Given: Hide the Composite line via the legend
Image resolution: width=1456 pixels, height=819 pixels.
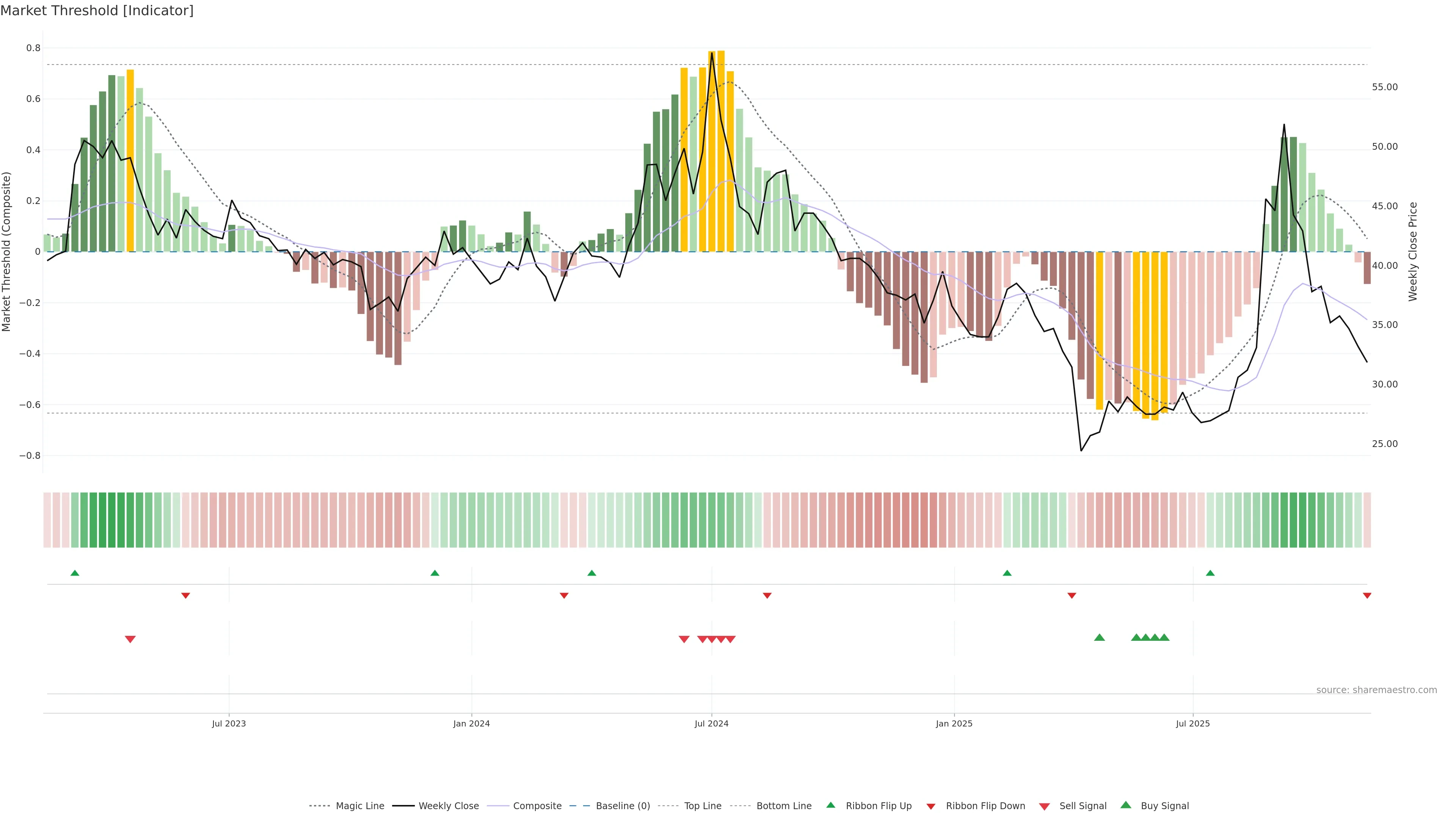Looking at the screenshot, I should (x=537, y=806).
